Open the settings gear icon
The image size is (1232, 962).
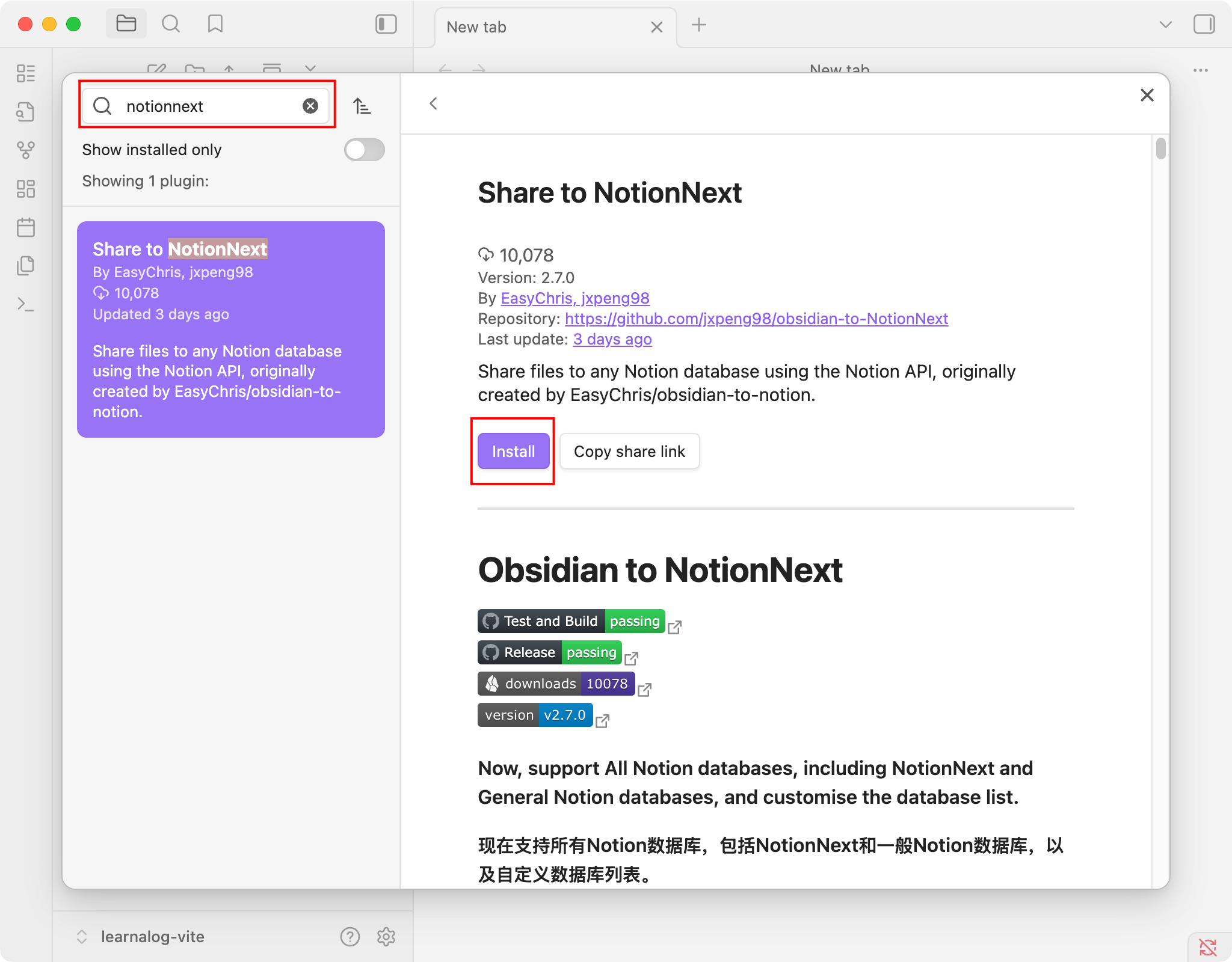[x=386, y=936]
